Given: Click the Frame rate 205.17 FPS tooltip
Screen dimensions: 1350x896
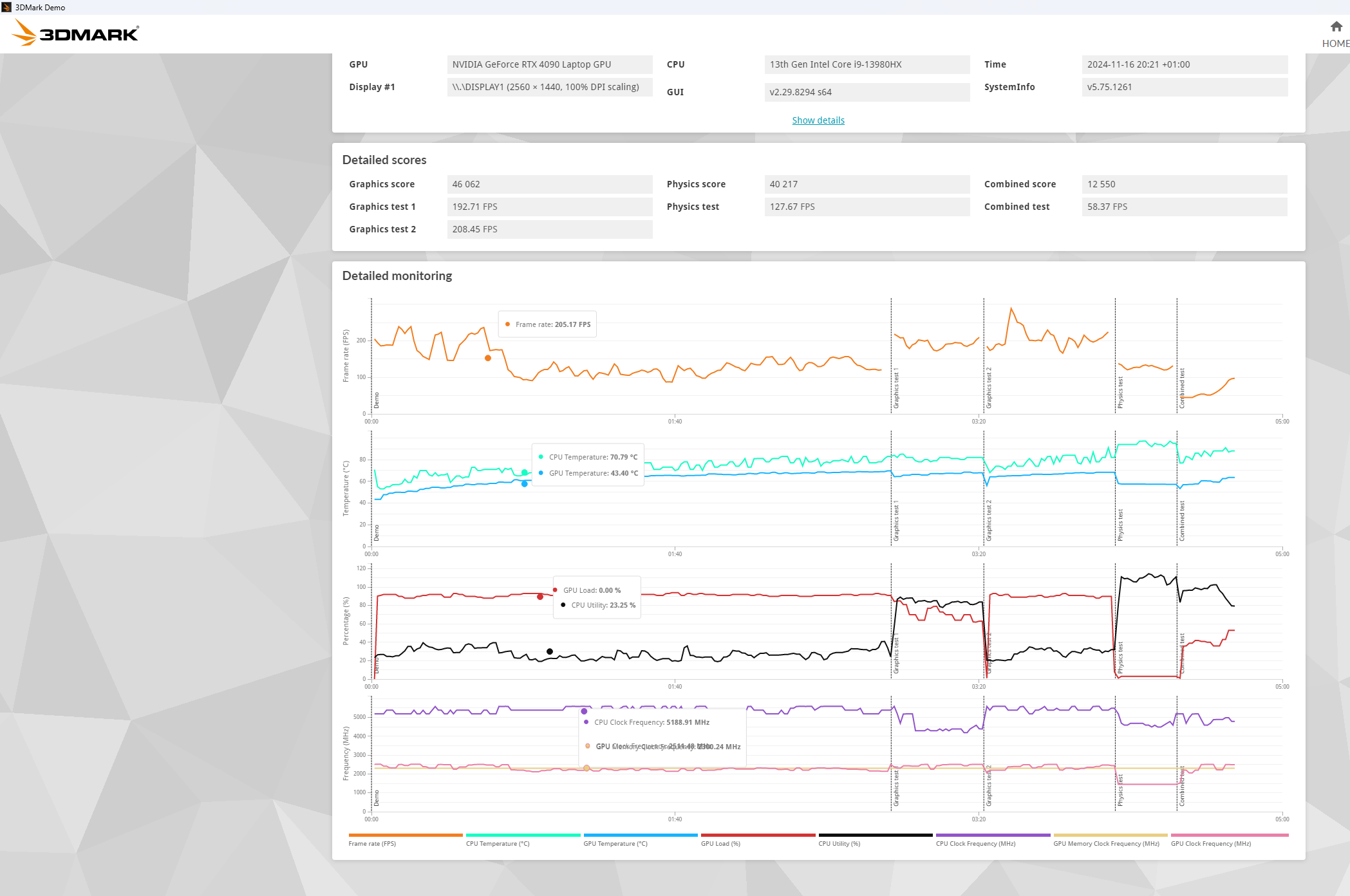Looking at the screenshot, I should (547, 324).
